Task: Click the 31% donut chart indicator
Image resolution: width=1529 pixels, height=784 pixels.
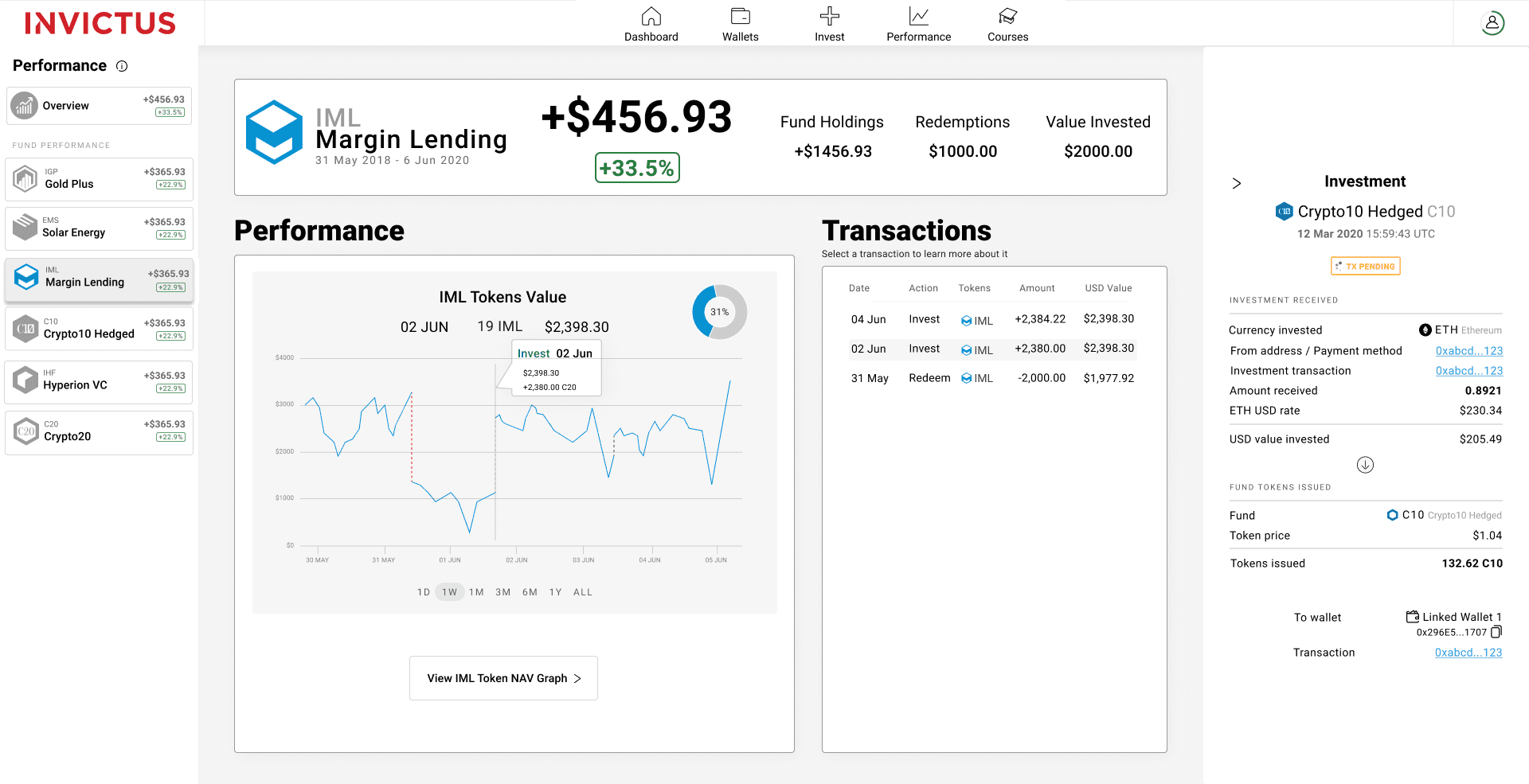Action: pos(719,312)
